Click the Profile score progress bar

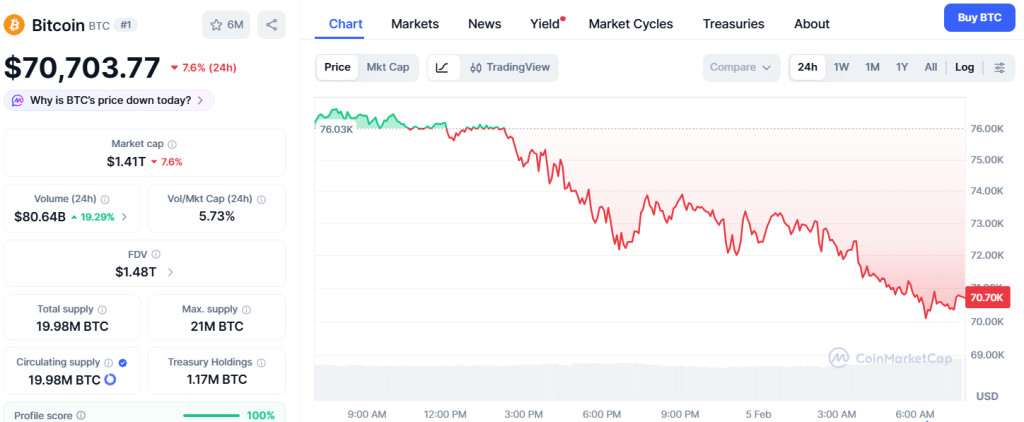pyautogui.click(x=212, y=415)
